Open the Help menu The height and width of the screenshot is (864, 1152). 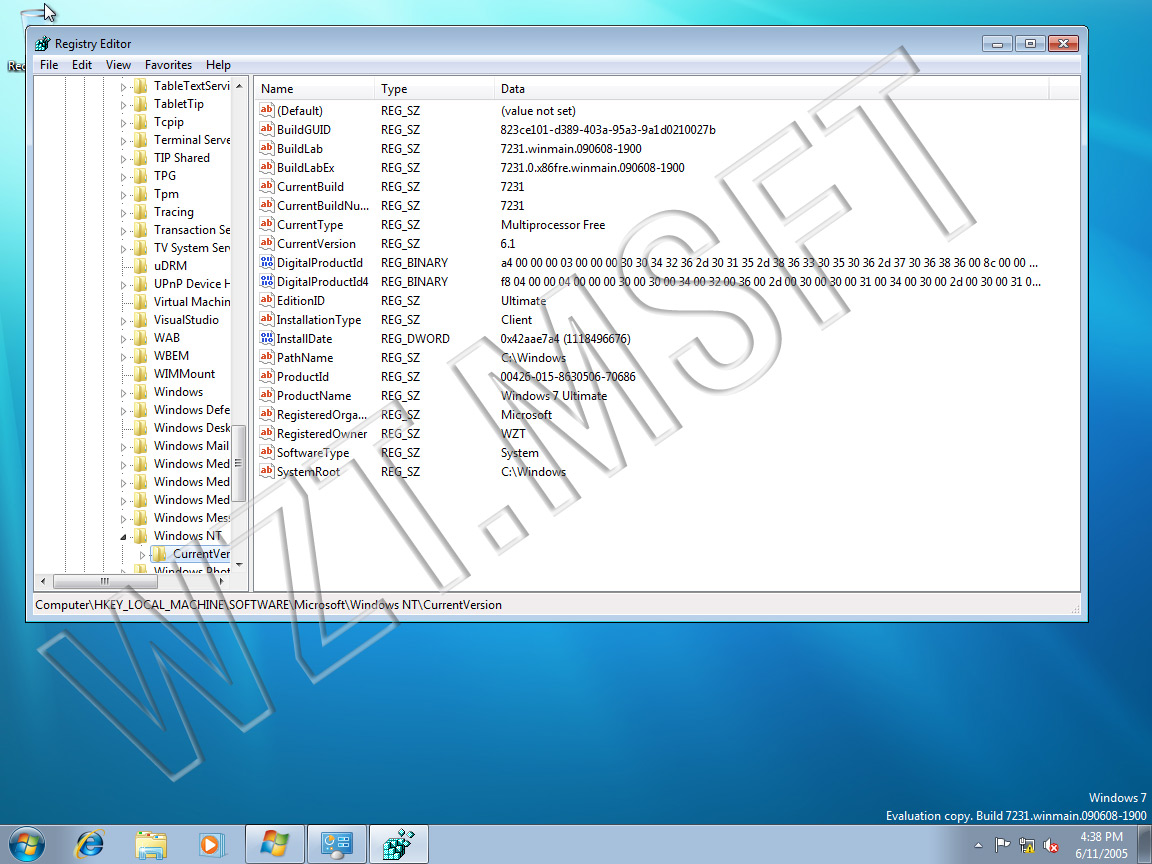pos(218,65)
